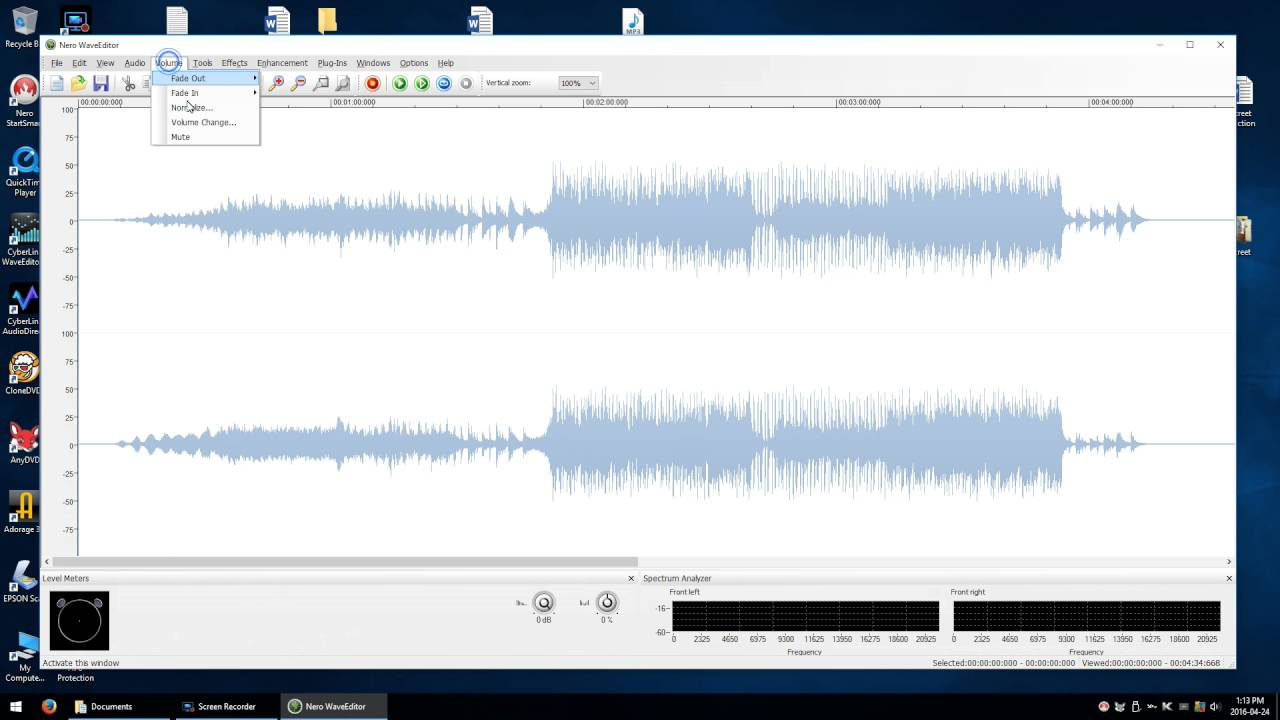Click the 00:01:00:000 timeline marker
The height and width of the screenshot is (720, 1280).
point(354,102)
